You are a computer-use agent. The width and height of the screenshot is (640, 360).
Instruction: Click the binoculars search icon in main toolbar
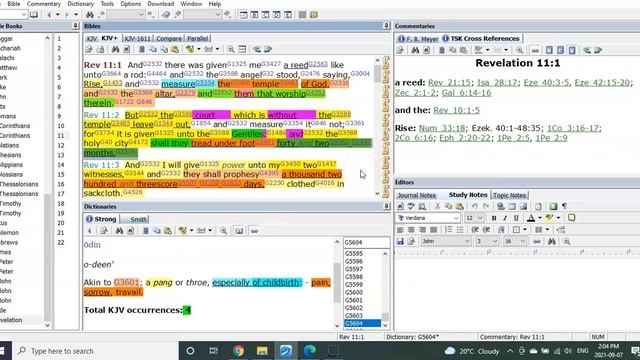89,15
